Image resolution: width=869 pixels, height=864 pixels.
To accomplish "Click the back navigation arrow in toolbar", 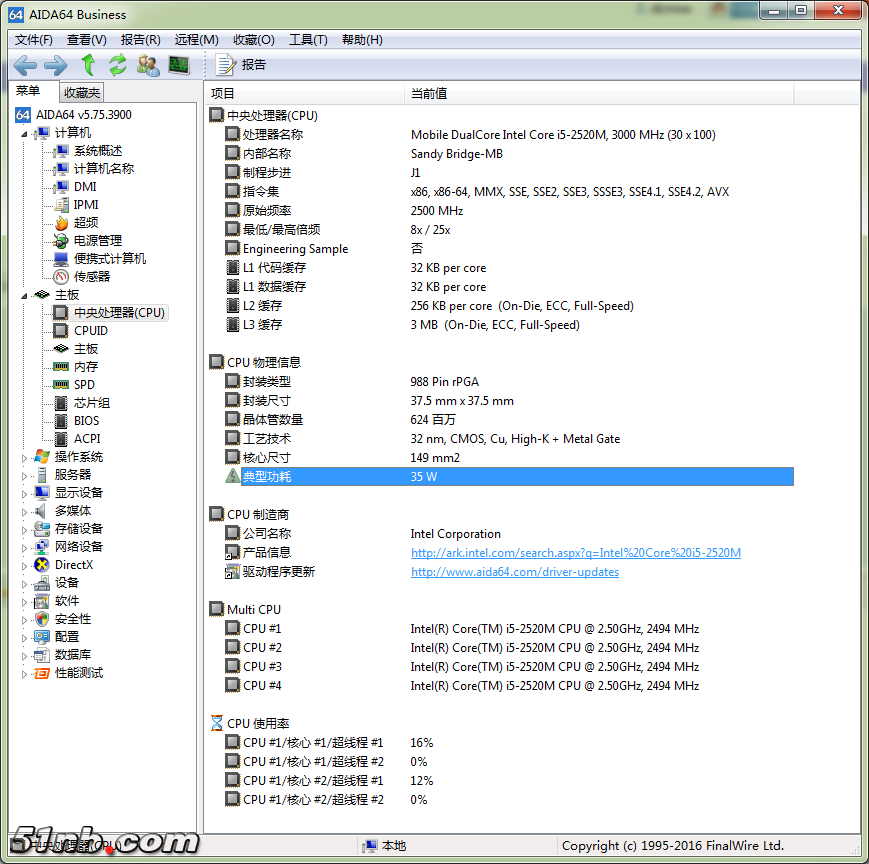I will [x=25, y=65].
